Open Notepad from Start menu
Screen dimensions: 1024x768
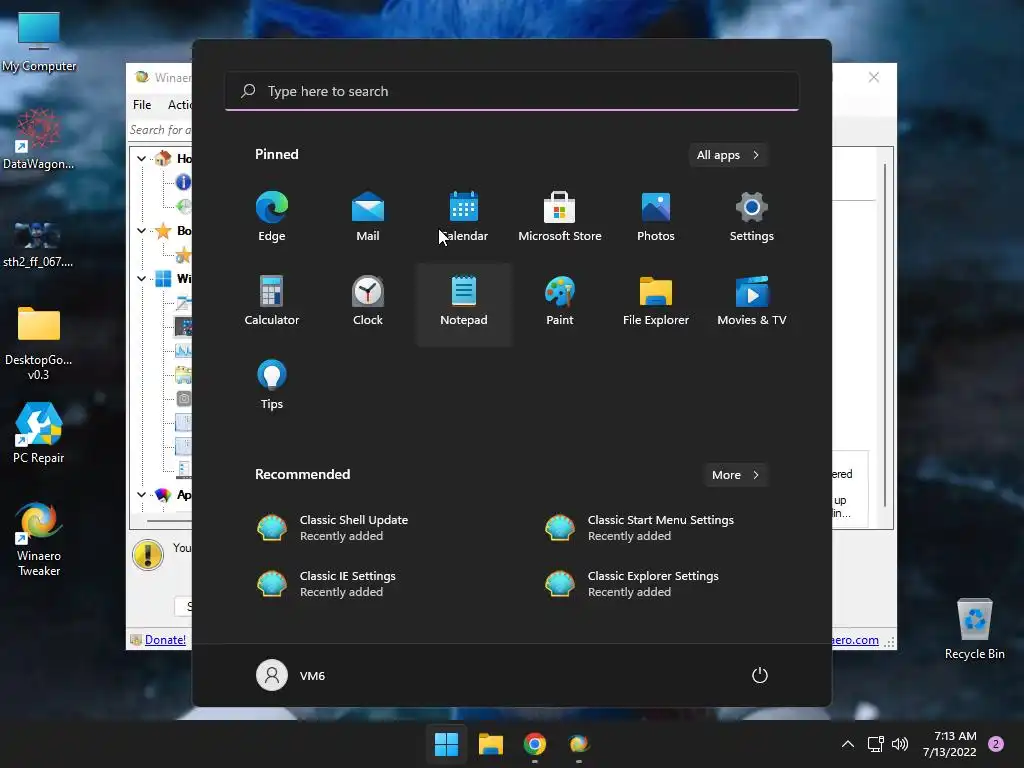click(x=464, y=304)
